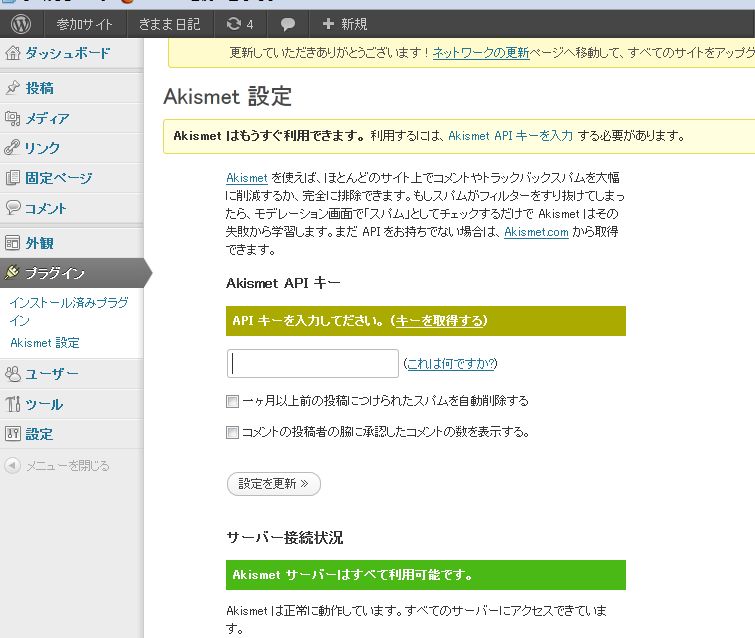Click the 投稿 pushpin icon
This screenshot has height=638, width=755.
13,88
